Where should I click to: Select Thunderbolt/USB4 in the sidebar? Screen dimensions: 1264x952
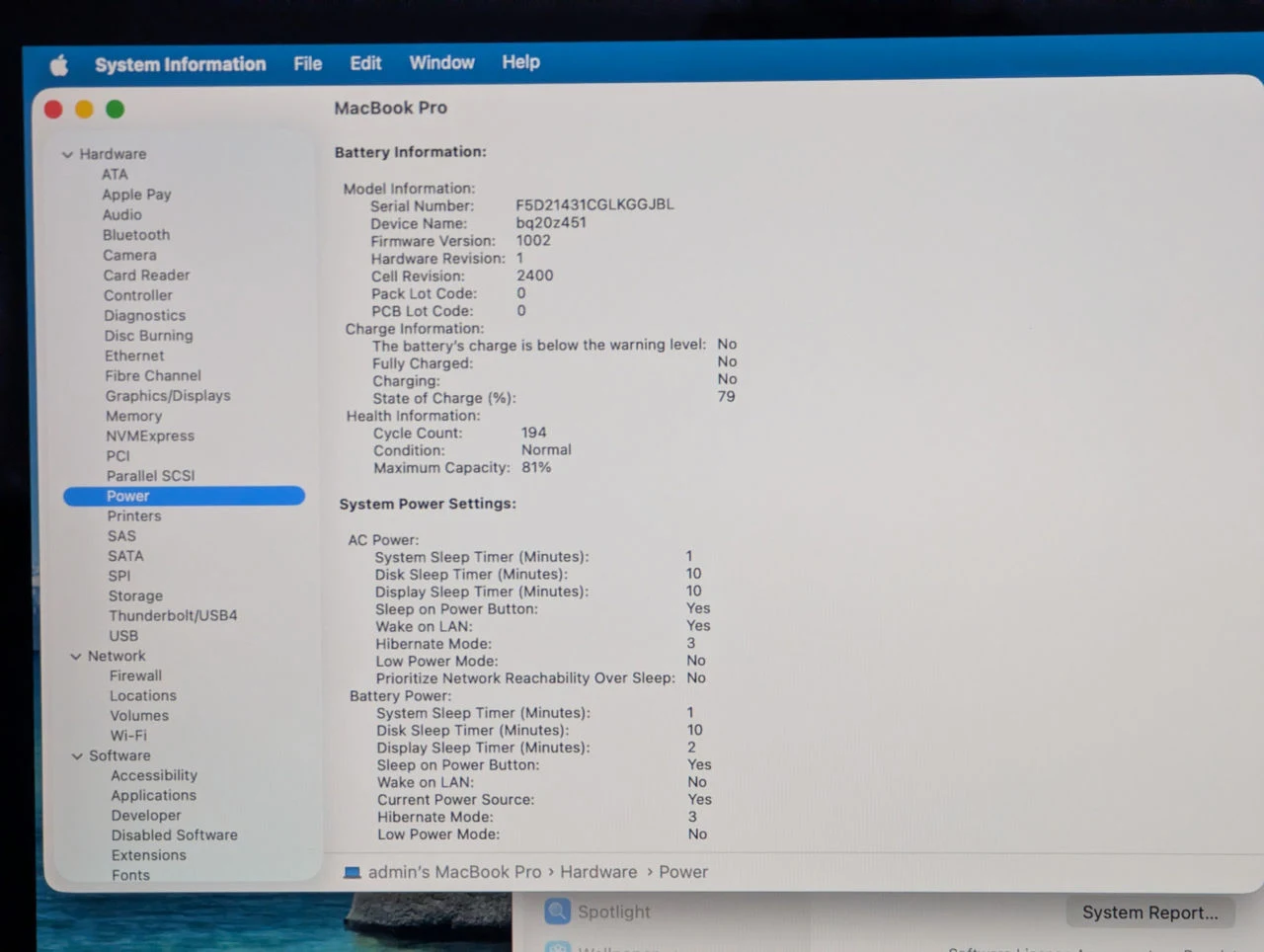point(173,615)
